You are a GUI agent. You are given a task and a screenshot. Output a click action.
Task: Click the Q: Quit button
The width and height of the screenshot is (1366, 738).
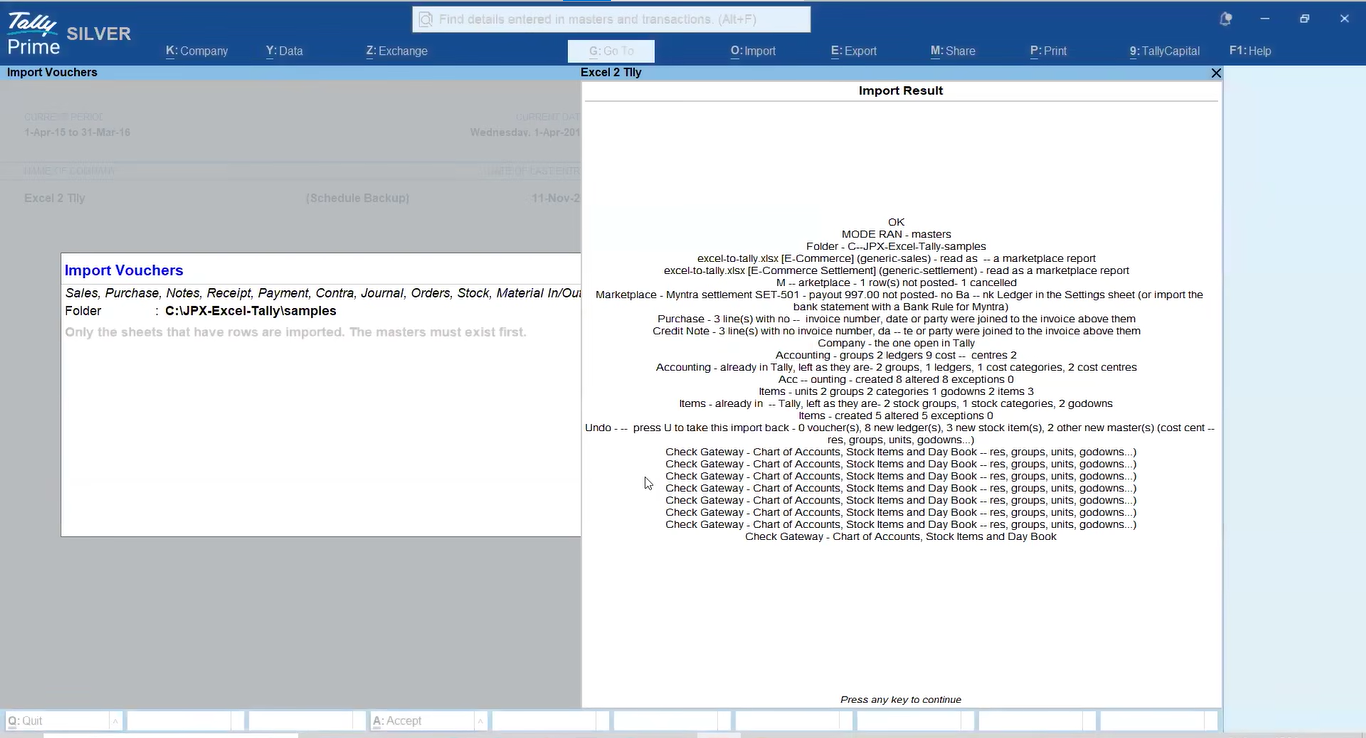(57, 721)
